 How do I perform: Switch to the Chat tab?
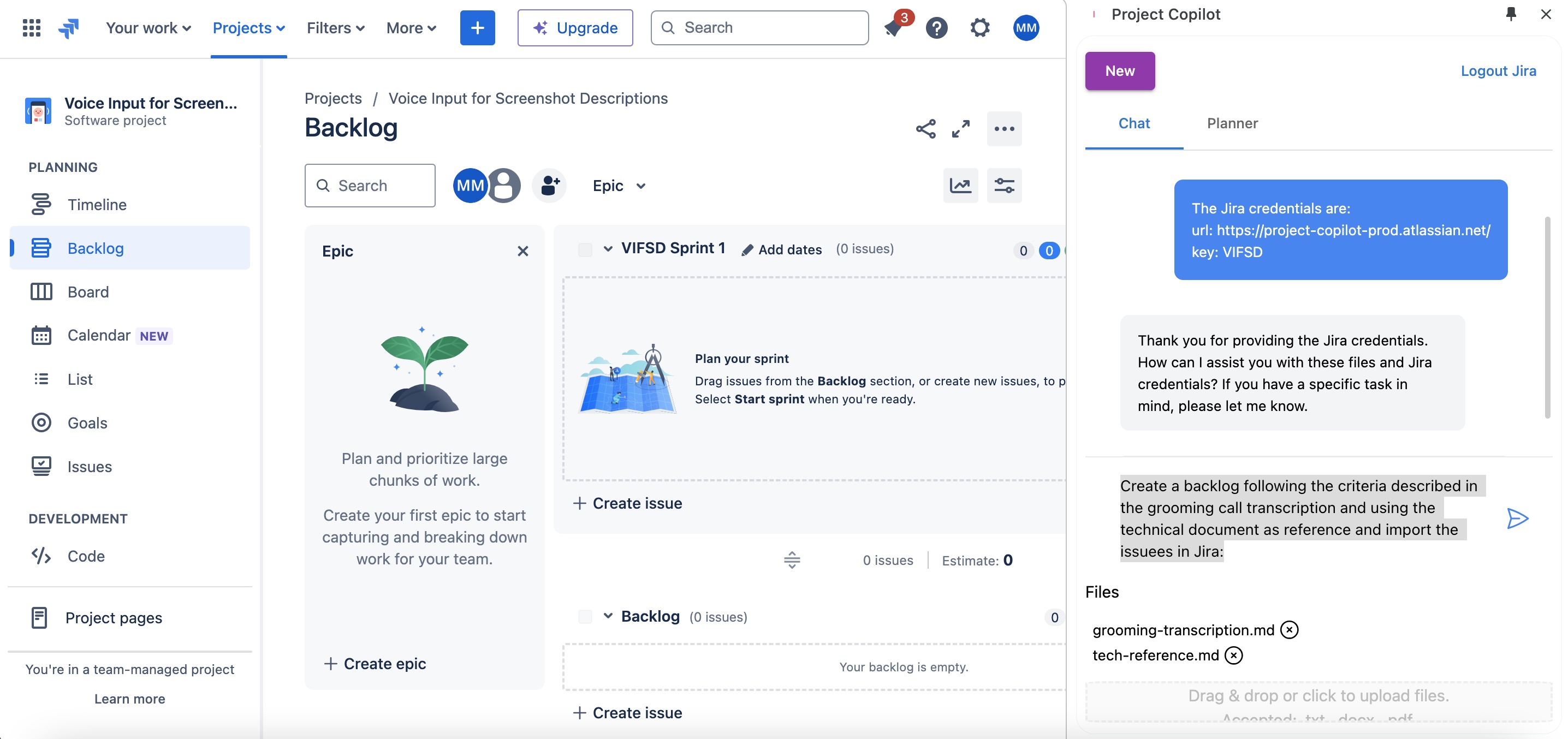tap(1133, 123)
